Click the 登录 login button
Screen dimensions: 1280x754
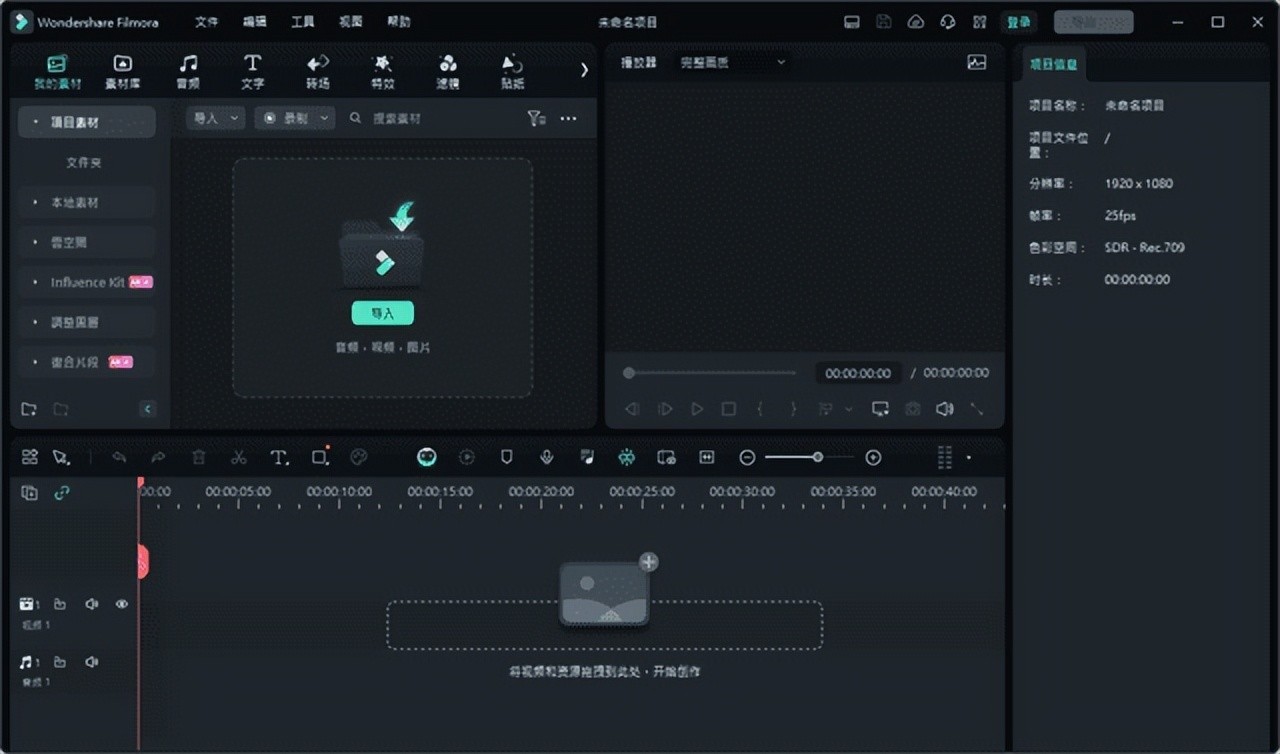click(x=1018, y=22)
